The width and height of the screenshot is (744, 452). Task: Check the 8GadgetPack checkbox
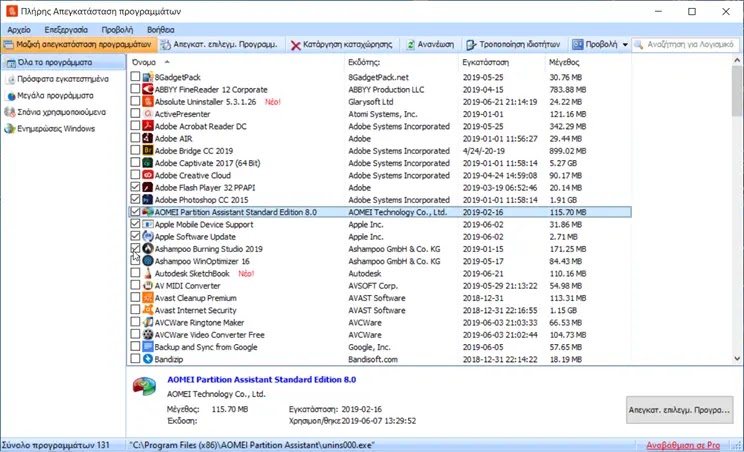pyautogui.click(x=135, y=76)
